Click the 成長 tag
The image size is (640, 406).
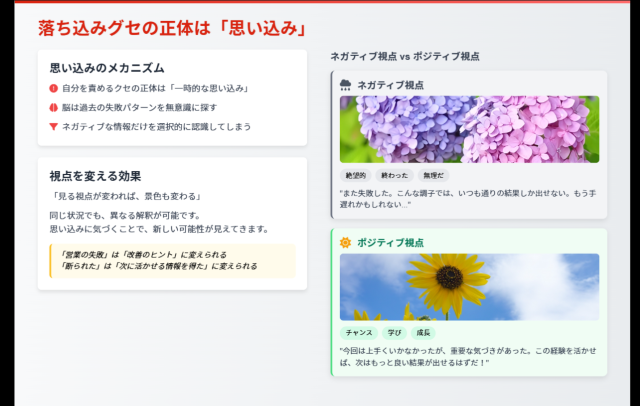click(x=423, y=333)
